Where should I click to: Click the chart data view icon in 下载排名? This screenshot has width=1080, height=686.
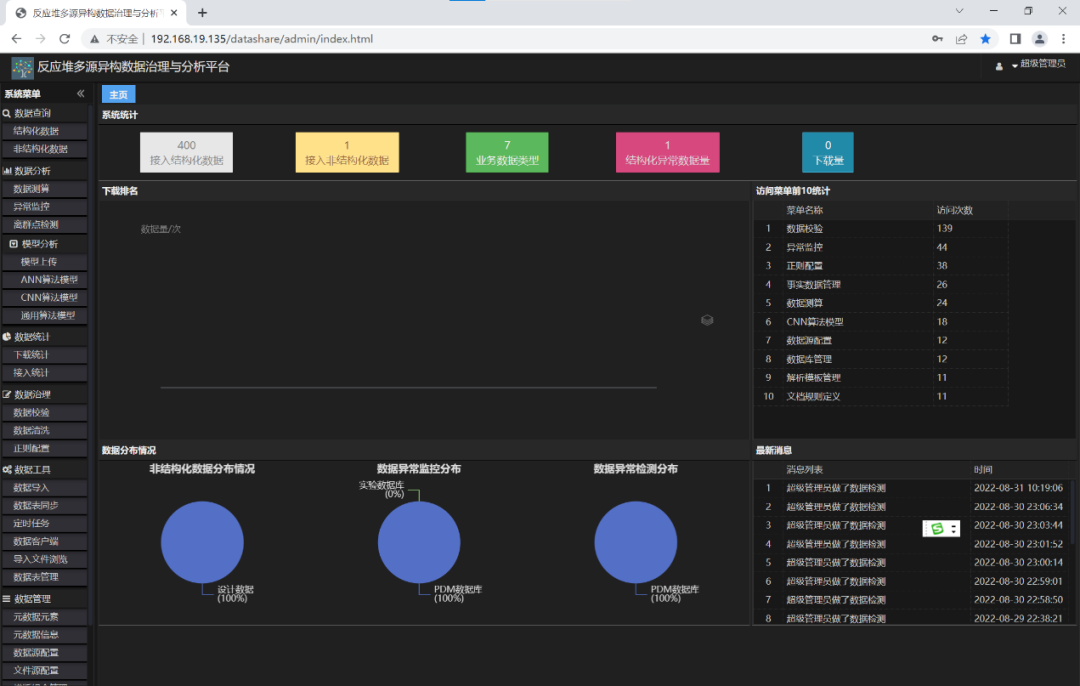point(707,320)
